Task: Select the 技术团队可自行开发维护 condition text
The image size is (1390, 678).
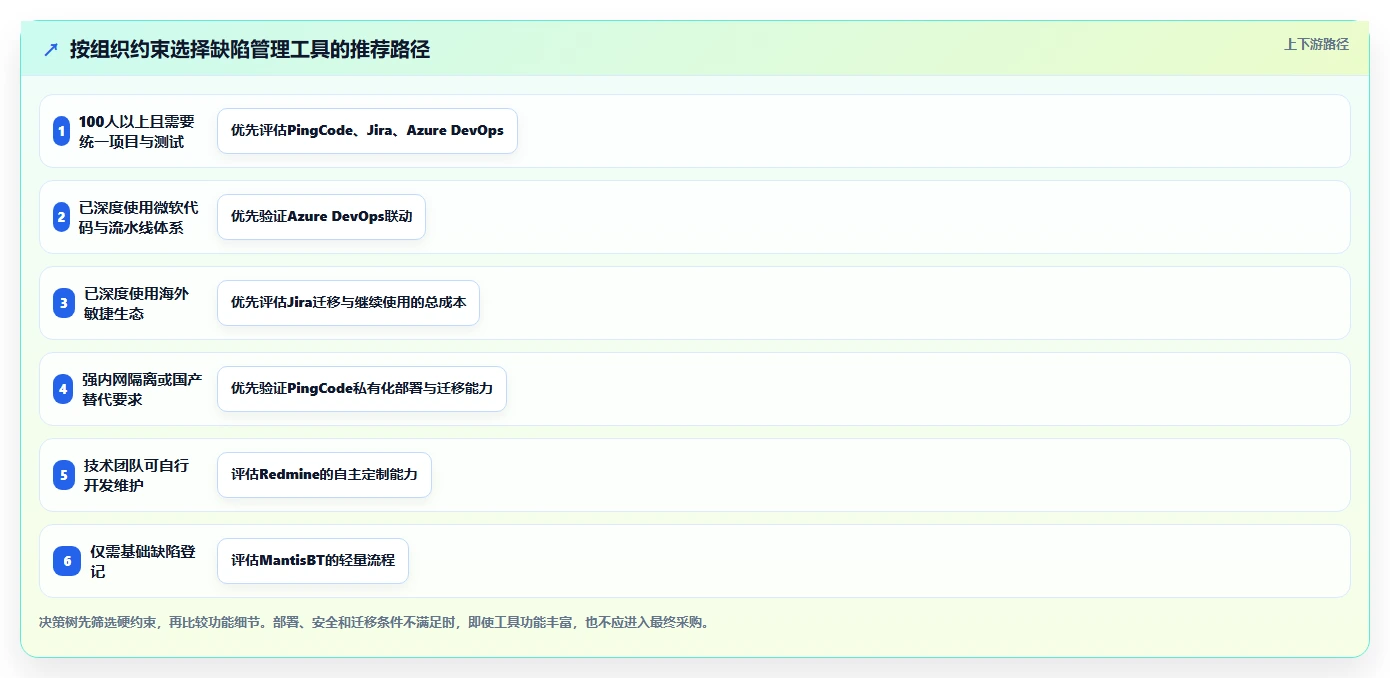Action: [x=136, y=475]
